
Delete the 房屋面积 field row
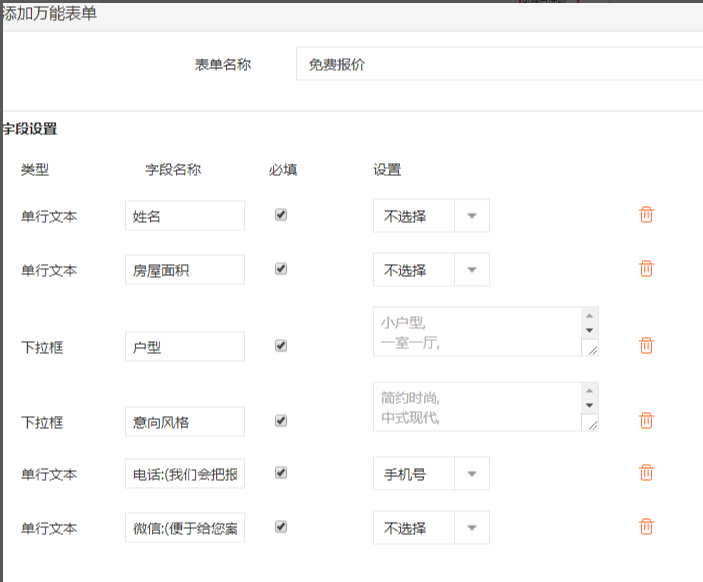pos(646,269)
